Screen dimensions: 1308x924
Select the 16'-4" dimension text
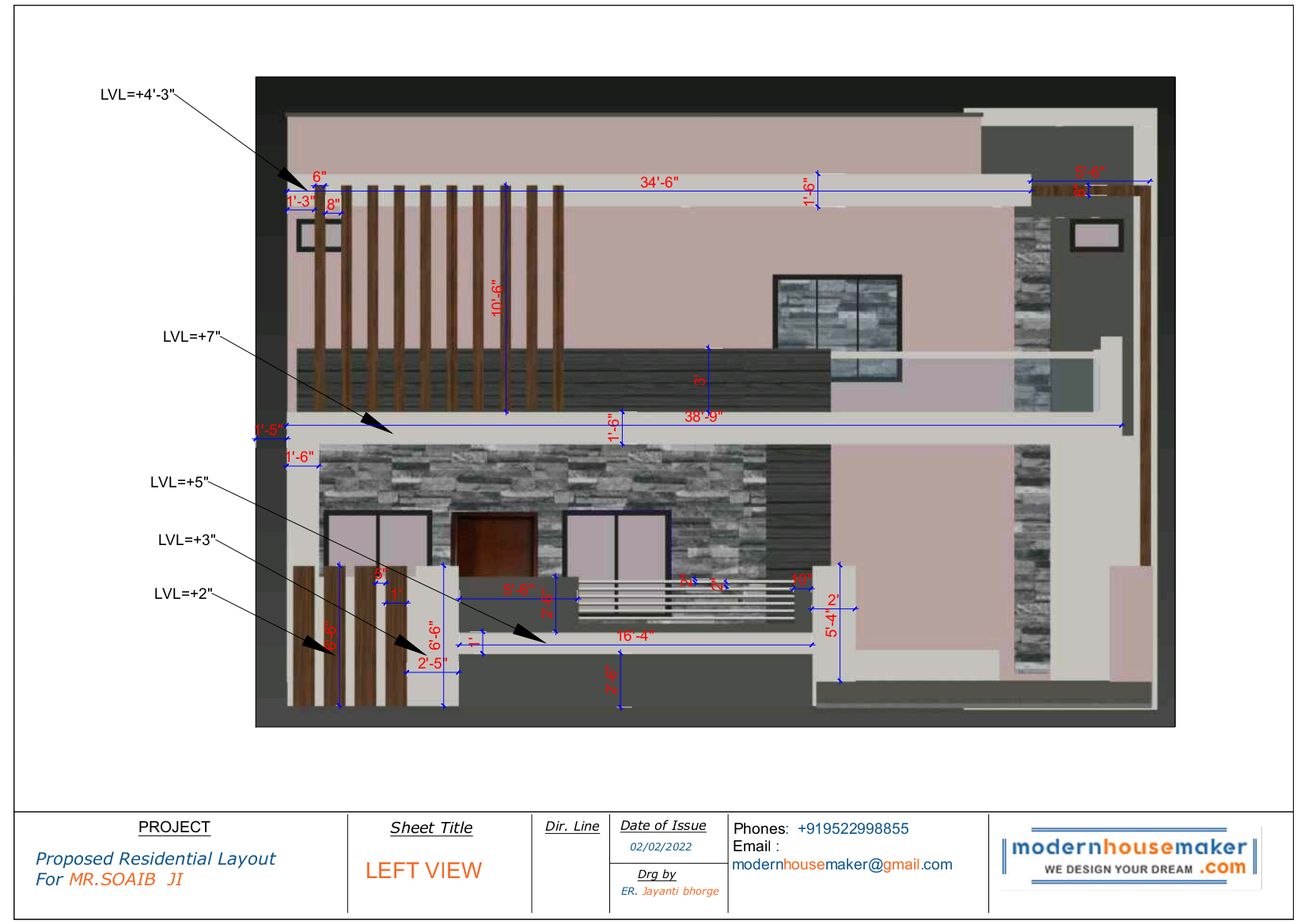tap(635, 636)
